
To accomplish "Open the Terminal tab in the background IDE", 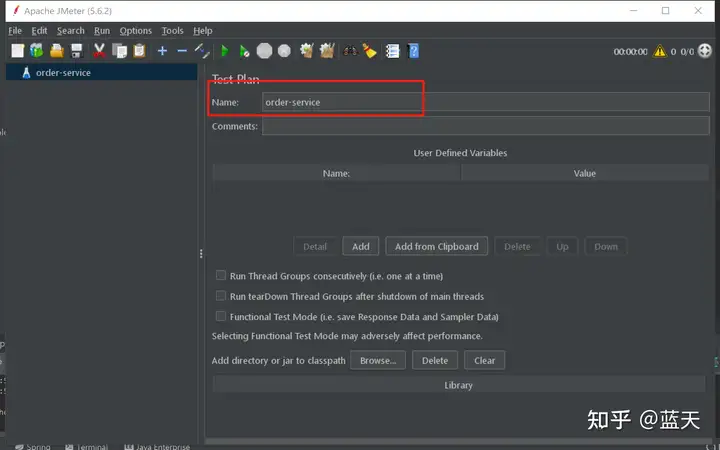I will tap(87, 446).
